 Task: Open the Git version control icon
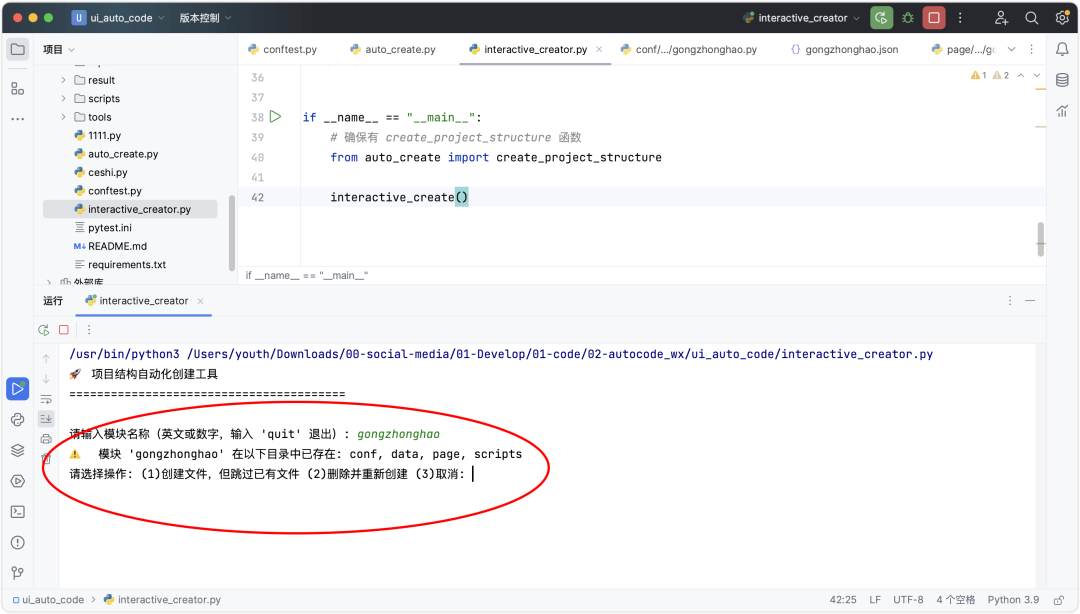pos(18,573)
